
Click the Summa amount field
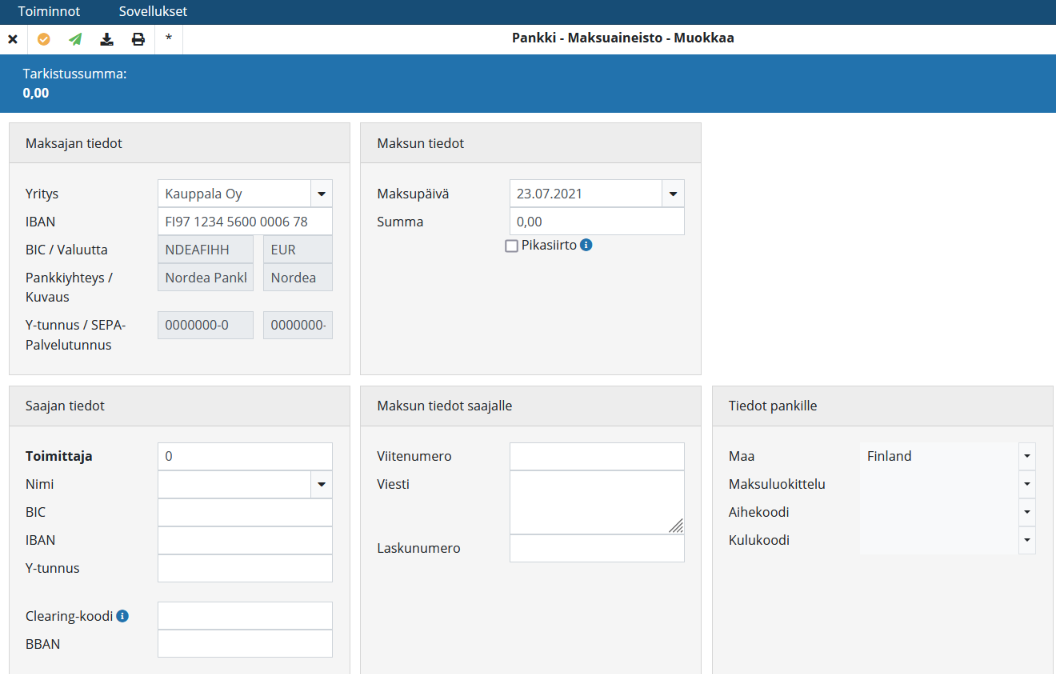[596, 222]
